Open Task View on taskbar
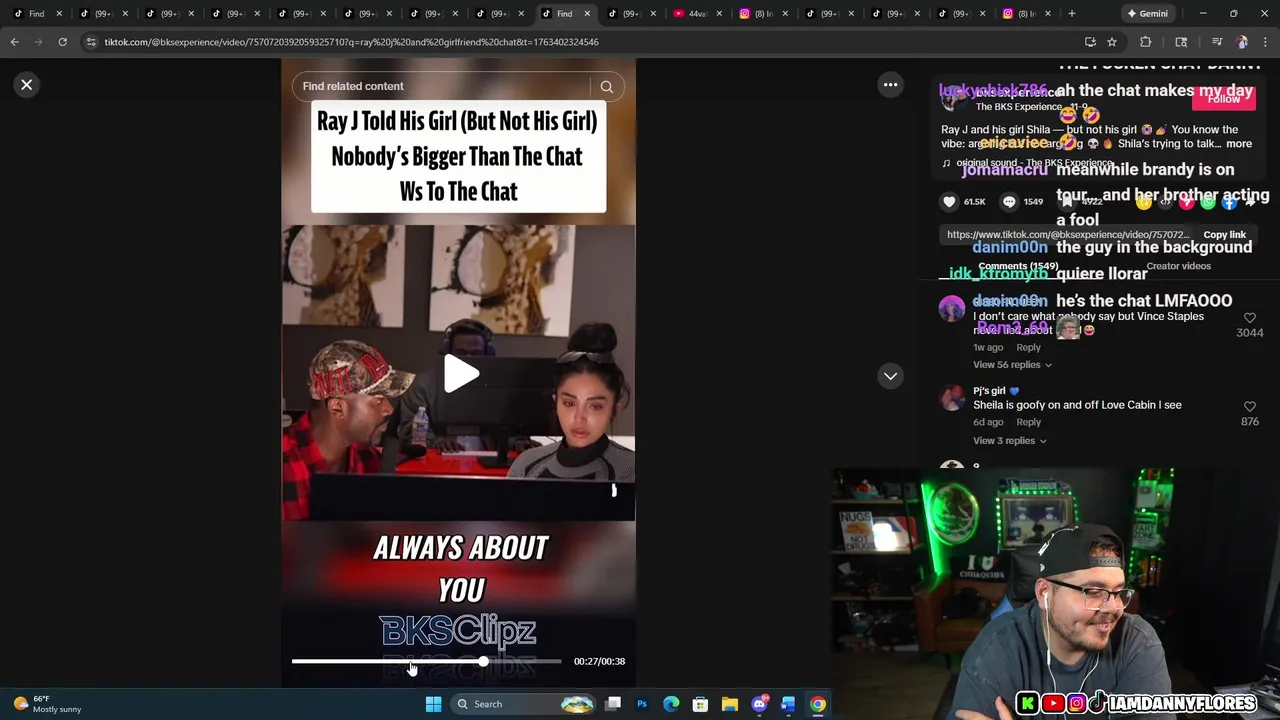The width and height of the screenshot is (1280, 720). [613, 704]
